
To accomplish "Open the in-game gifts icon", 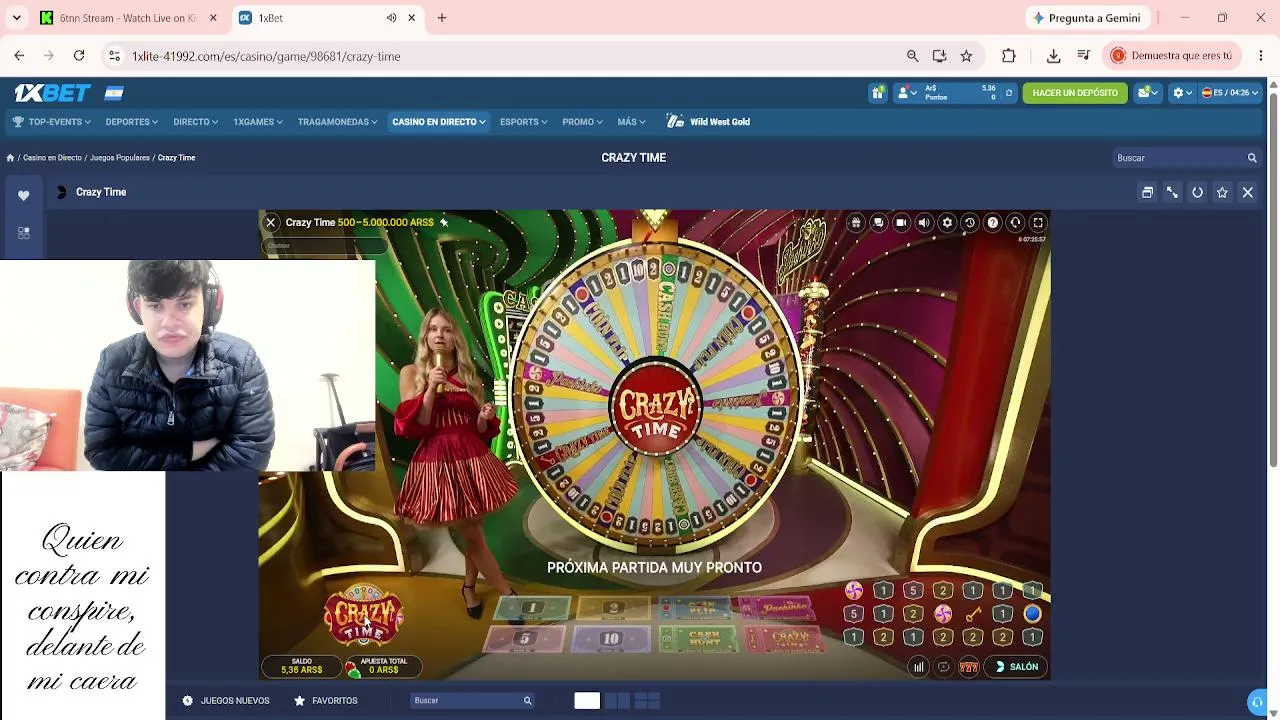I will (x=856, y=223).
